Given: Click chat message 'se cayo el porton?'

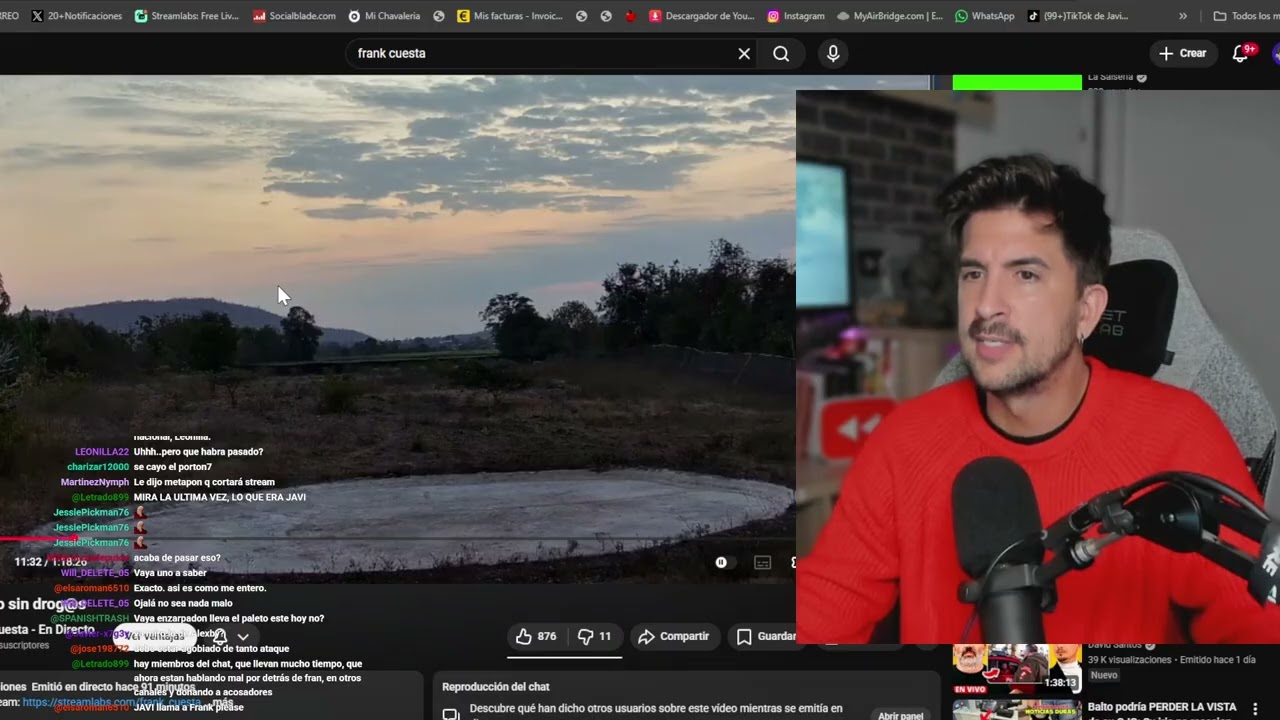Looking at the screenshot, I should pos(173,467).
